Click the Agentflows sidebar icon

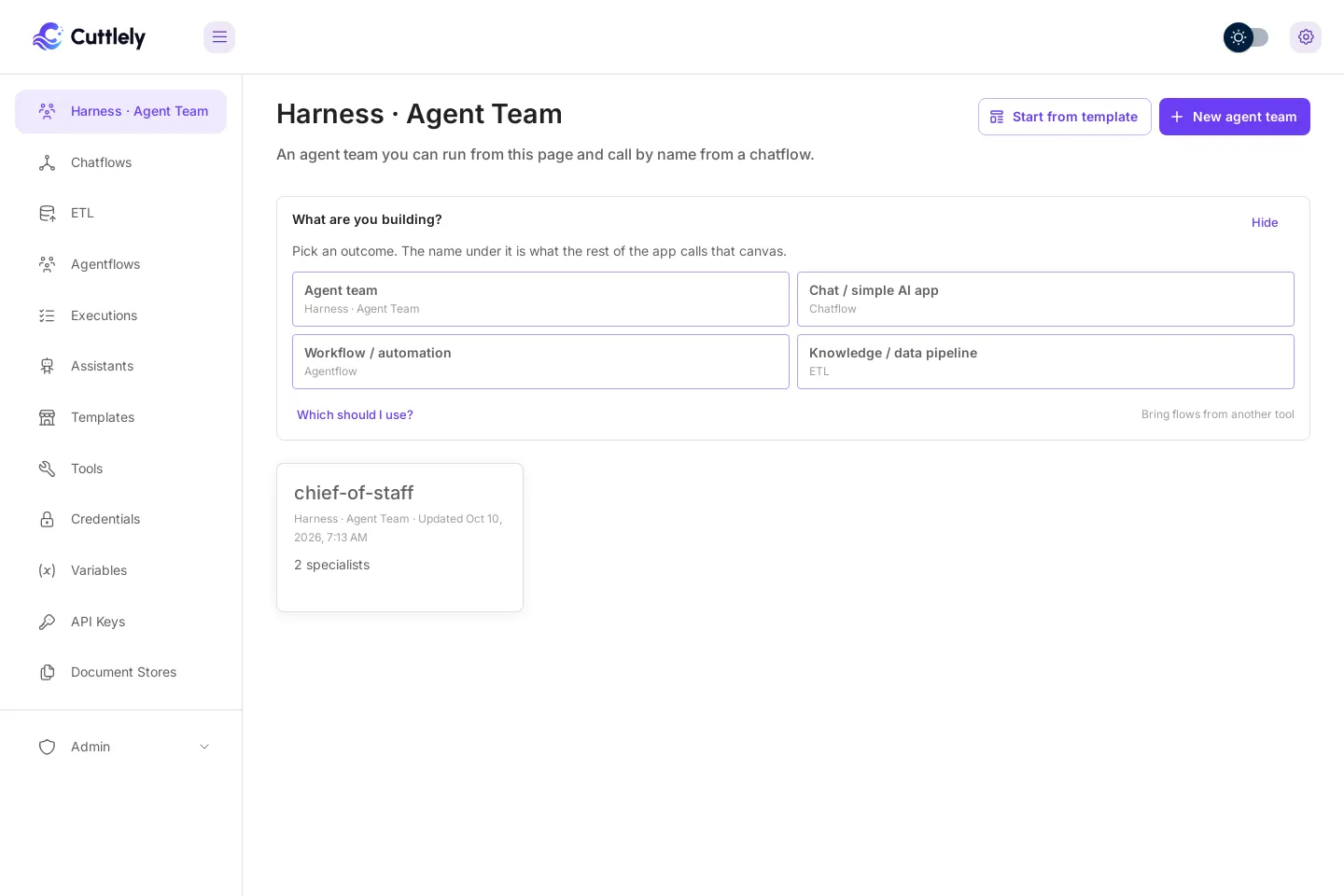click(x=47, y=264)
